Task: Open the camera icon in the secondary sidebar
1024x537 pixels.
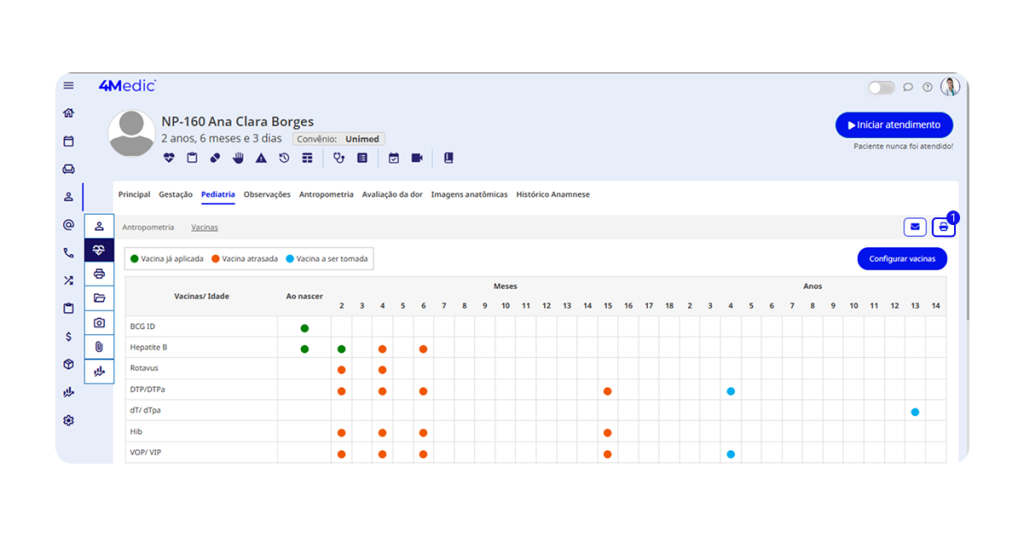Action: coord(99,322)
